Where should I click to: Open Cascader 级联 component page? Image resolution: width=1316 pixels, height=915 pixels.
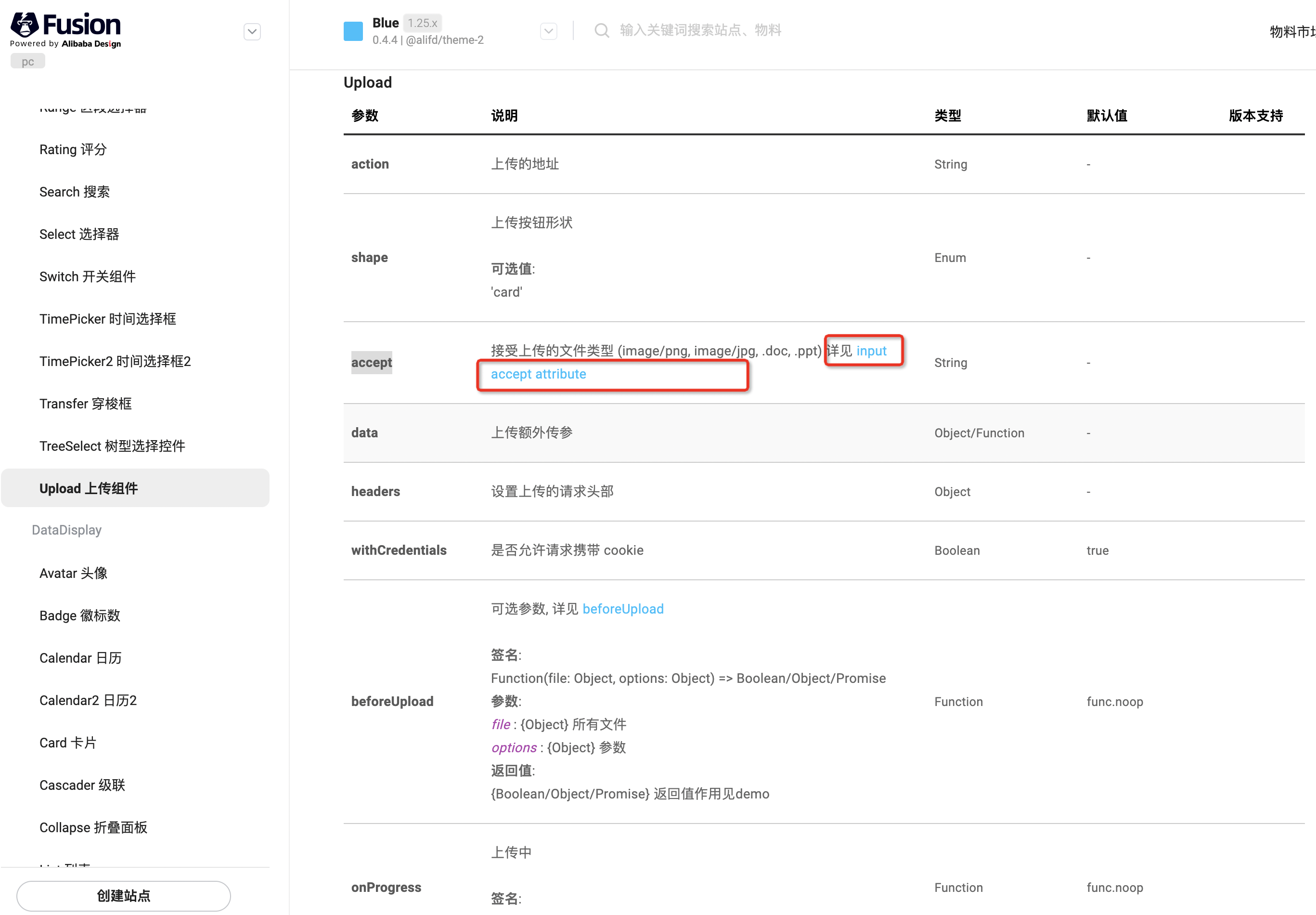click(82, 785)
